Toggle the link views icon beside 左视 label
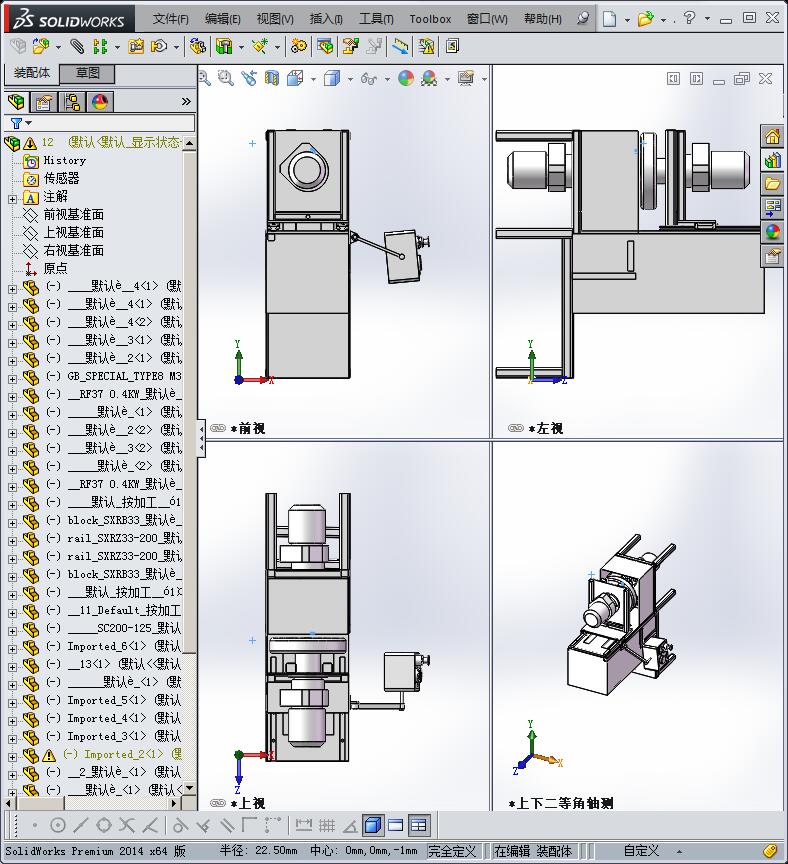Image resolution: width=788 pixels, height=864 pixels. tap(516, 428)
